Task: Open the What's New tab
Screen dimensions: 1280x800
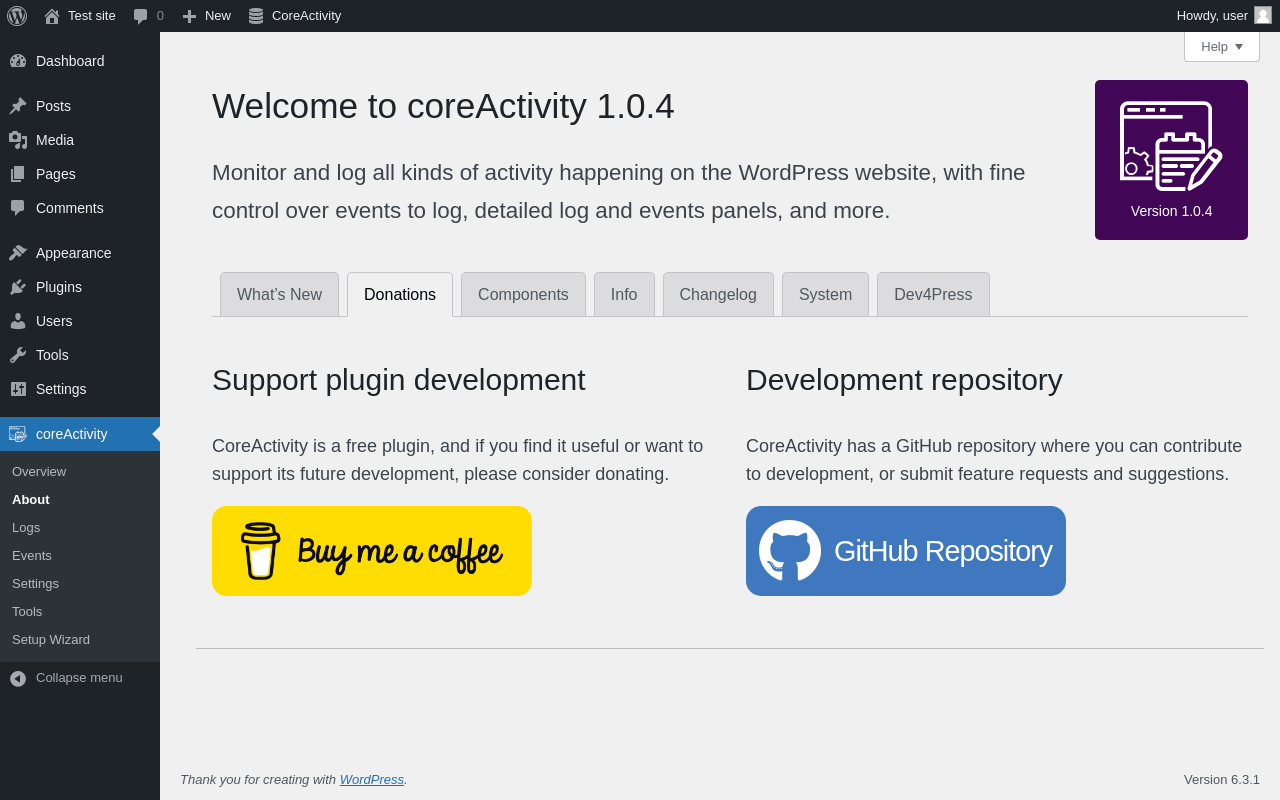Action: [x=279, y=295]
